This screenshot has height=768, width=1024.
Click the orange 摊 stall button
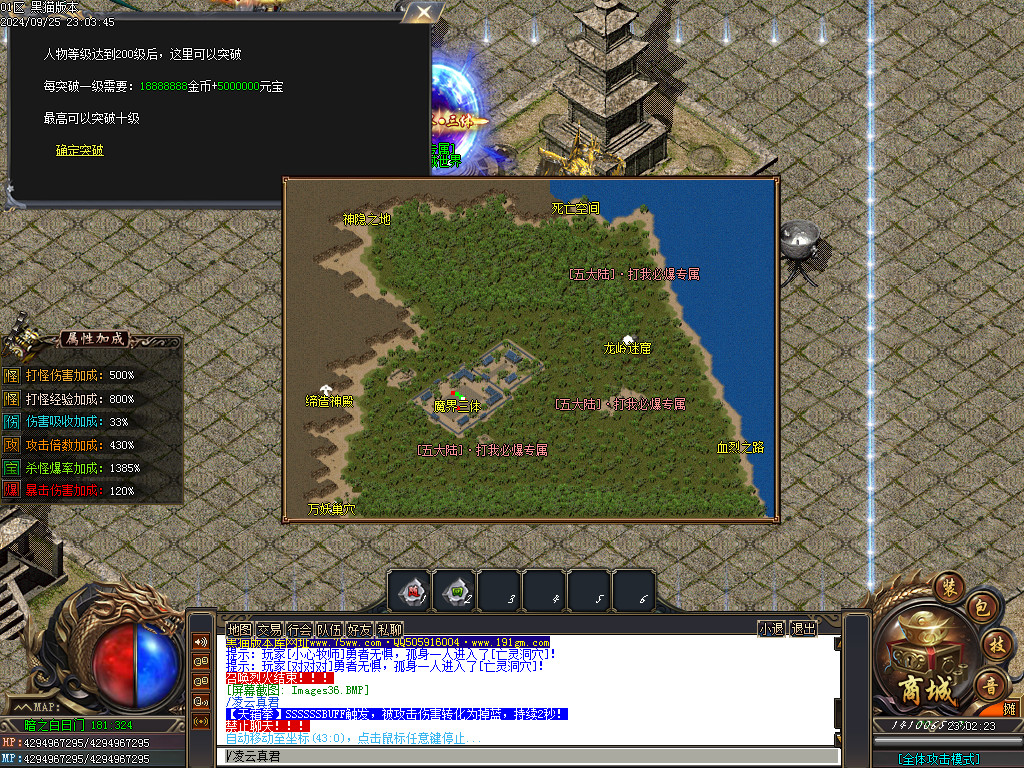point(1010,709)
